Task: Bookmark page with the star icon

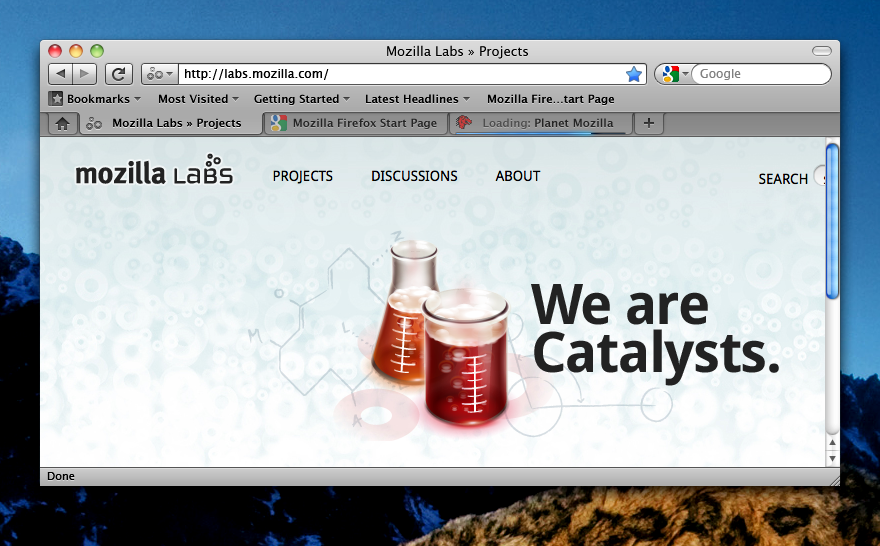Action: point(633,74)
